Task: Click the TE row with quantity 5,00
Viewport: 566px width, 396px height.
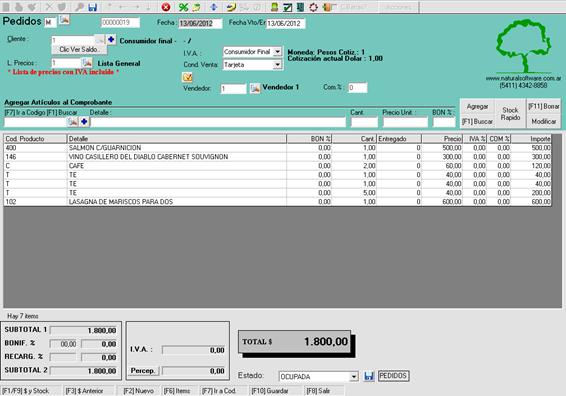Action: coord(277,193)
